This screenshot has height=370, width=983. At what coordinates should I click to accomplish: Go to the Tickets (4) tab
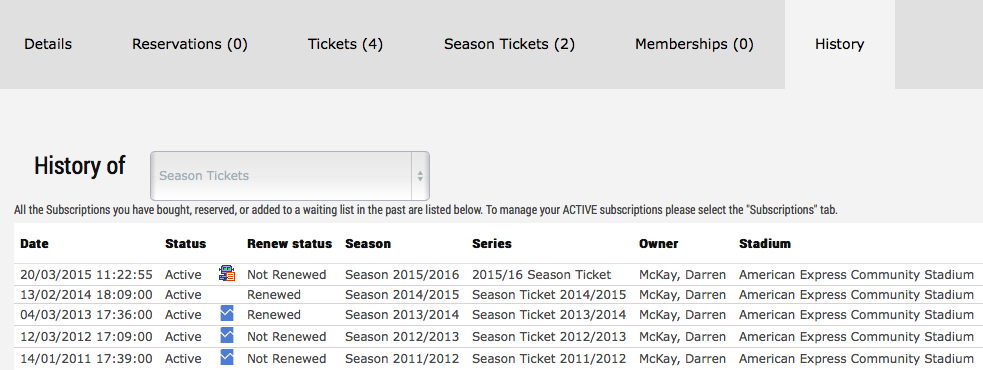(345, 45)
